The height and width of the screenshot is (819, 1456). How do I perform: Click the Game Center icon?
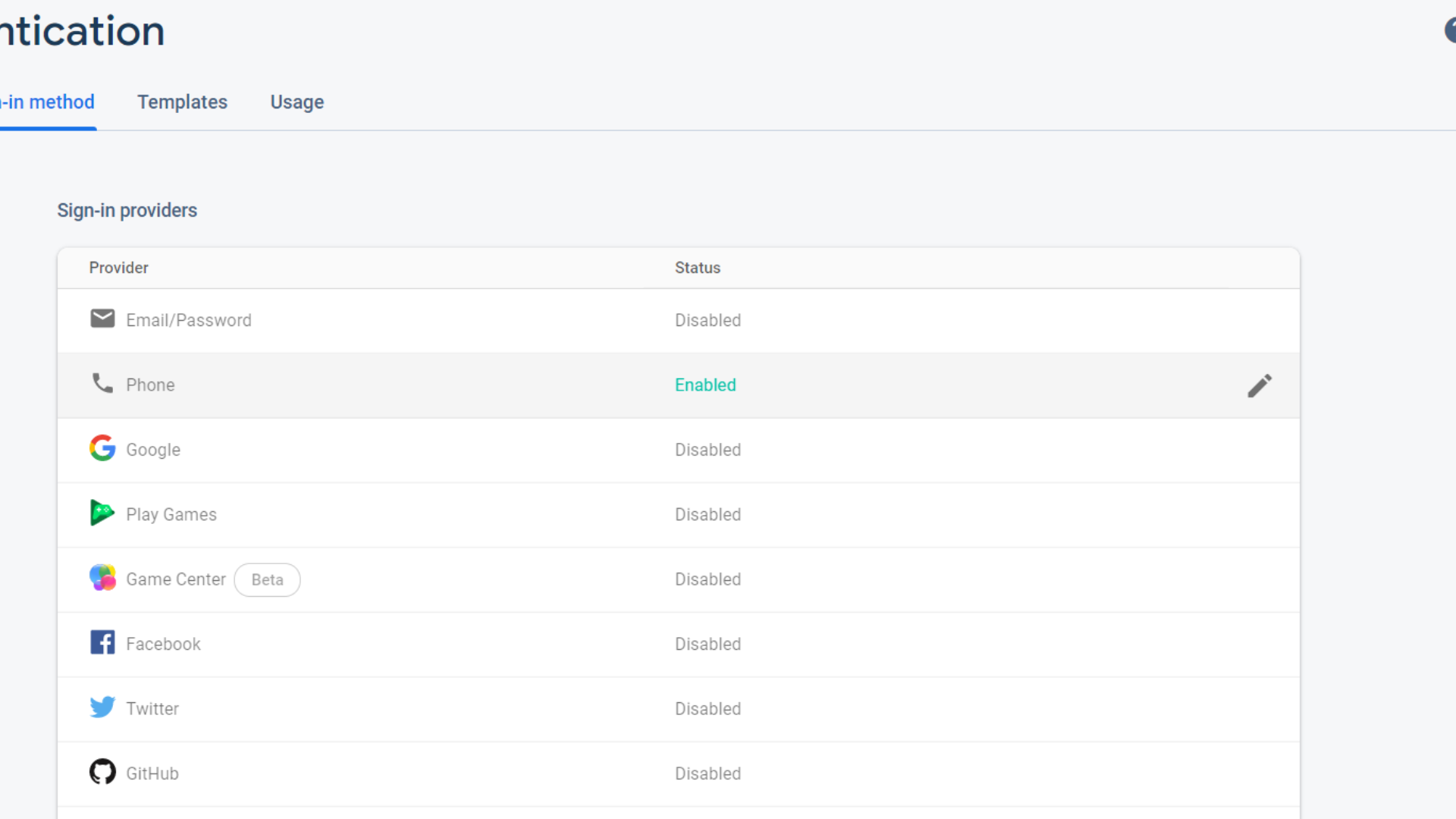coord(102,578)
